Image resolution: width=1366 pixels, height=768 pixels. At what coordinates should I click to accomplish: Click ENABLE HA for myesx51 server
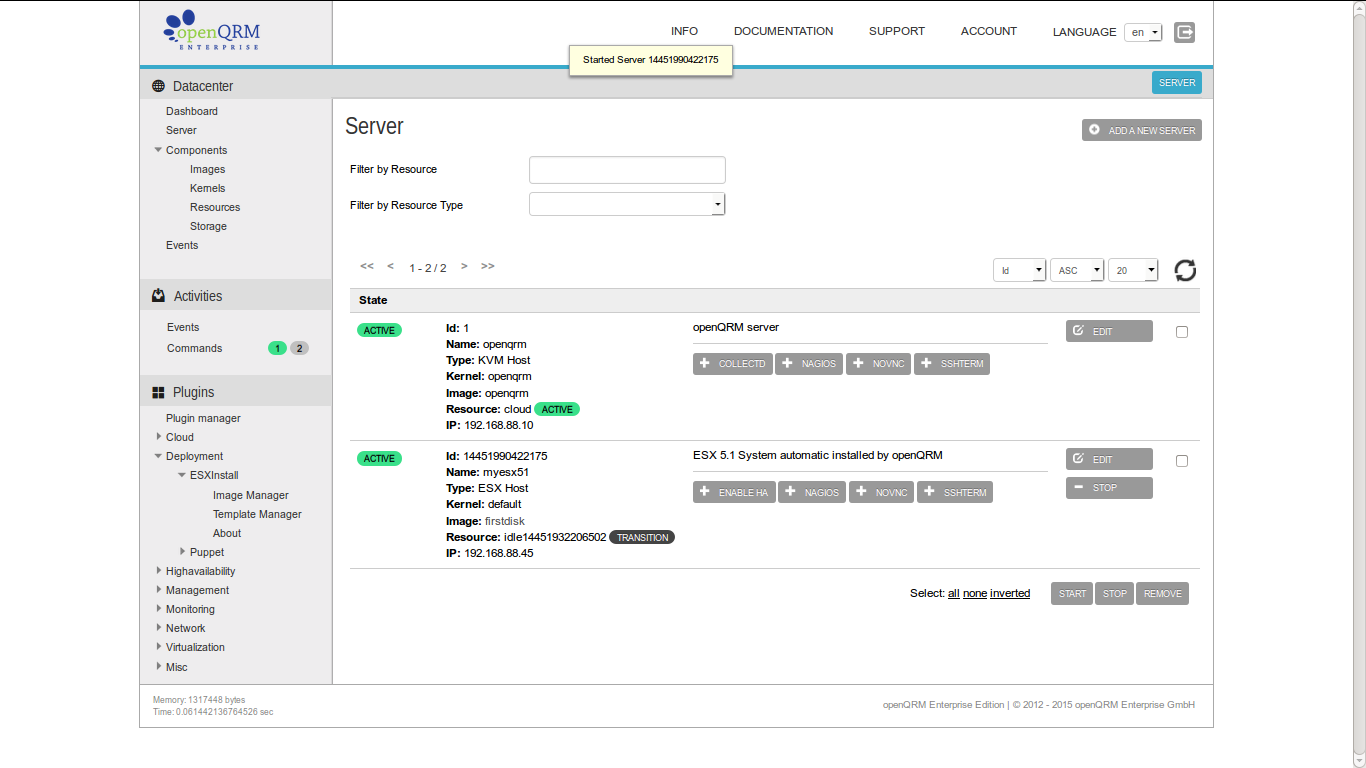click(734, 492)
